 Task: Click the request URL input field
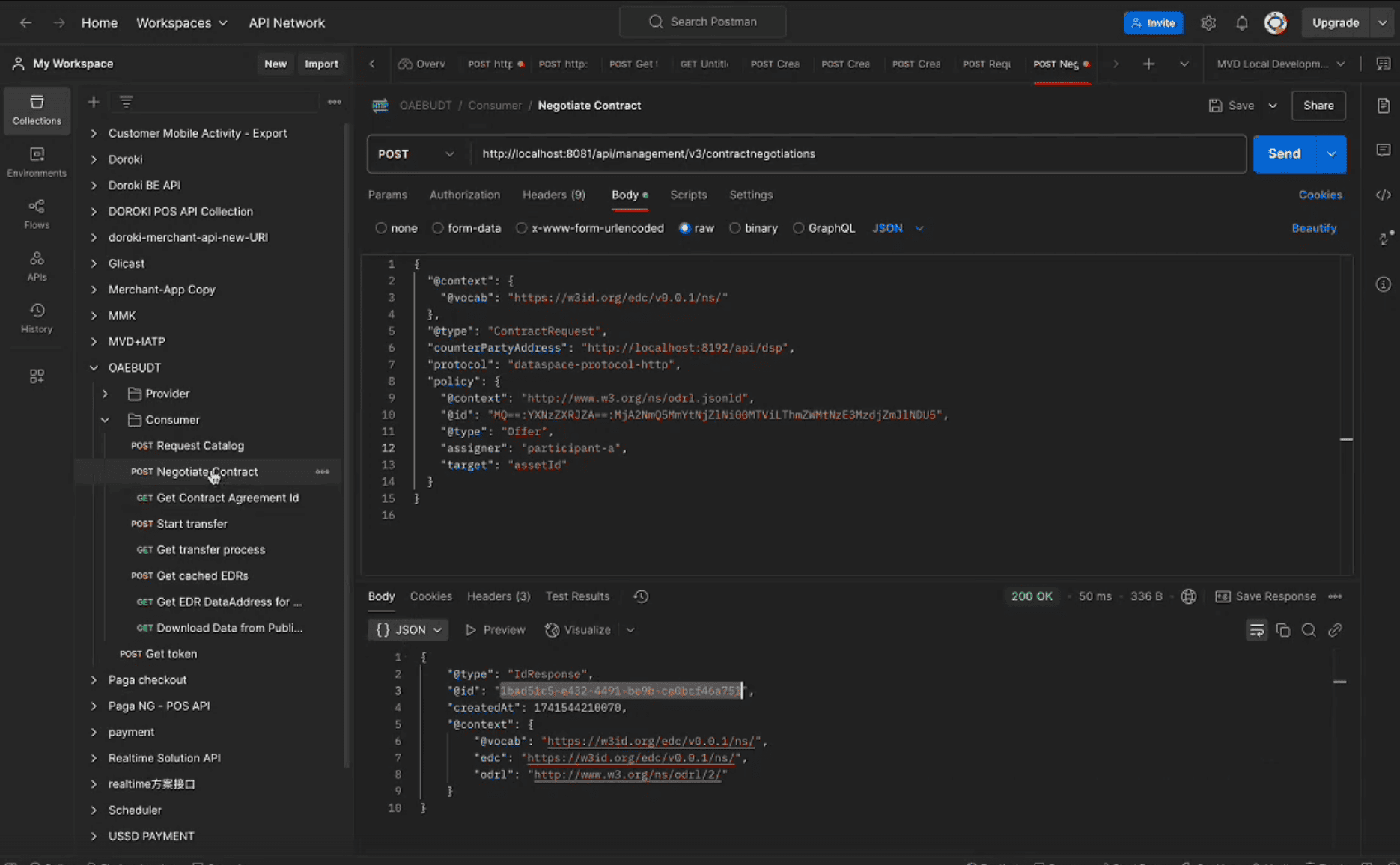(858, 154)
